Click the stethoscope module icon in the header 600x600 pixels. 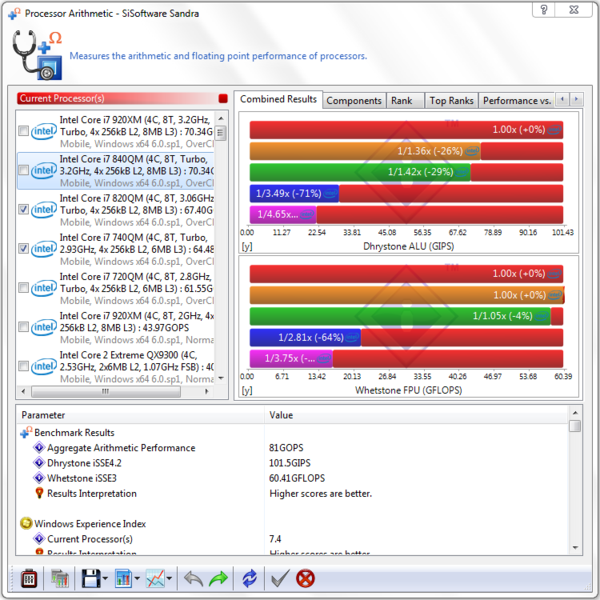pyautogui.click(x=37, y=55)
